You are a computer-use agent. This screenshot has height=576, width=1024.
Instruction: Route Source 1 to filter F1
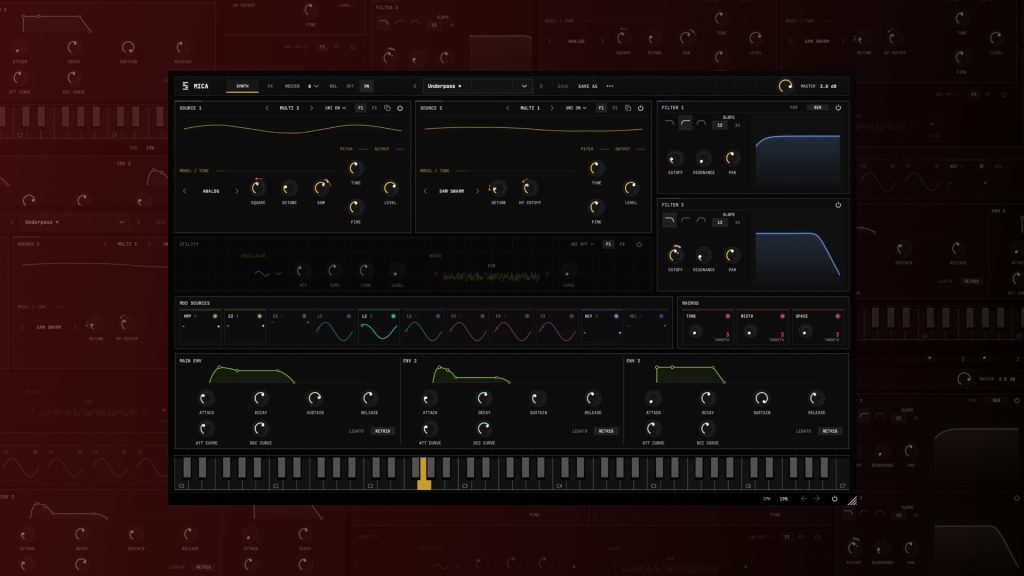(x=360, y=108)
